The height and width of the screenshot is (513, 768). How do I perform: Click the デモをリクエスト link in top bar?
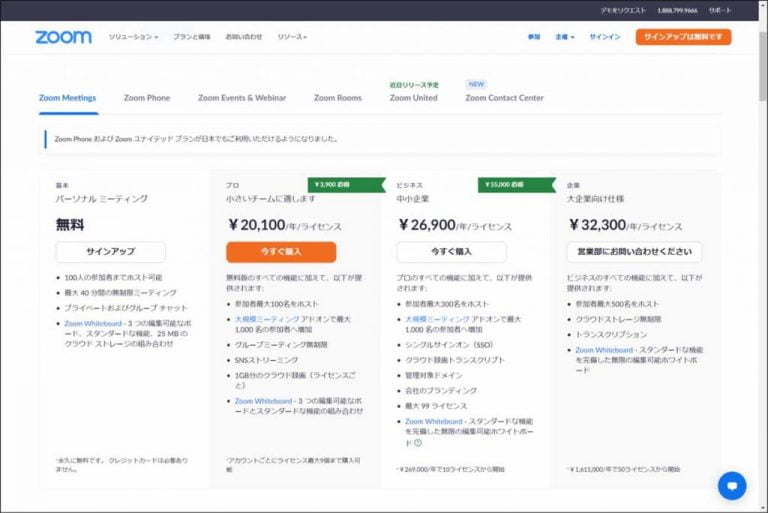621,10
